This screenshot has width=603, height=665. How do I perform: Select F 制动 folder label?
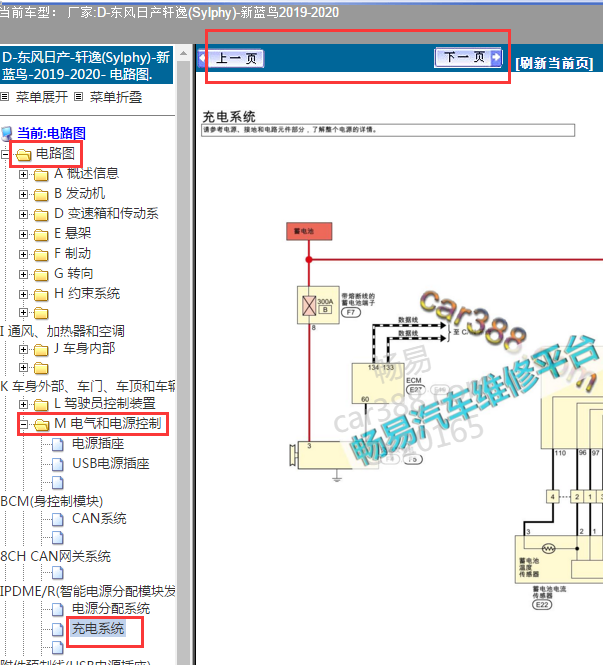click(73, 254)
